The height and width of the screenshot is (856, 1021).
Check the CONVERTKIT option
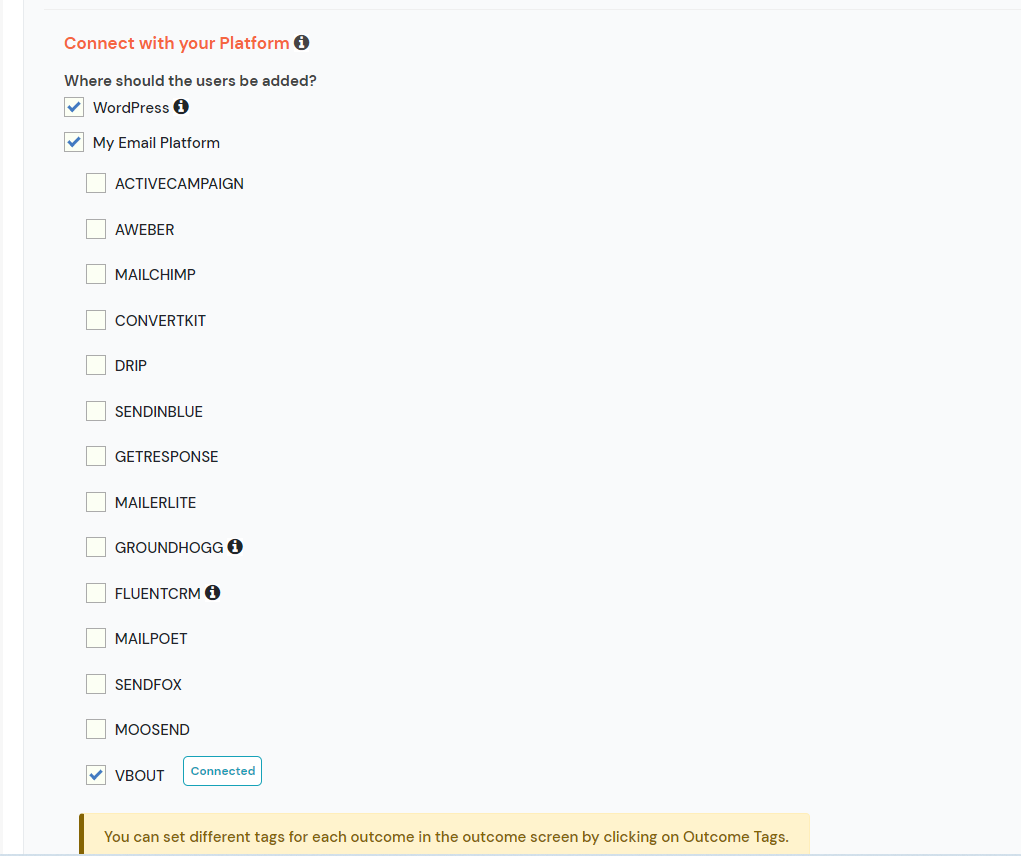(96, 320)
